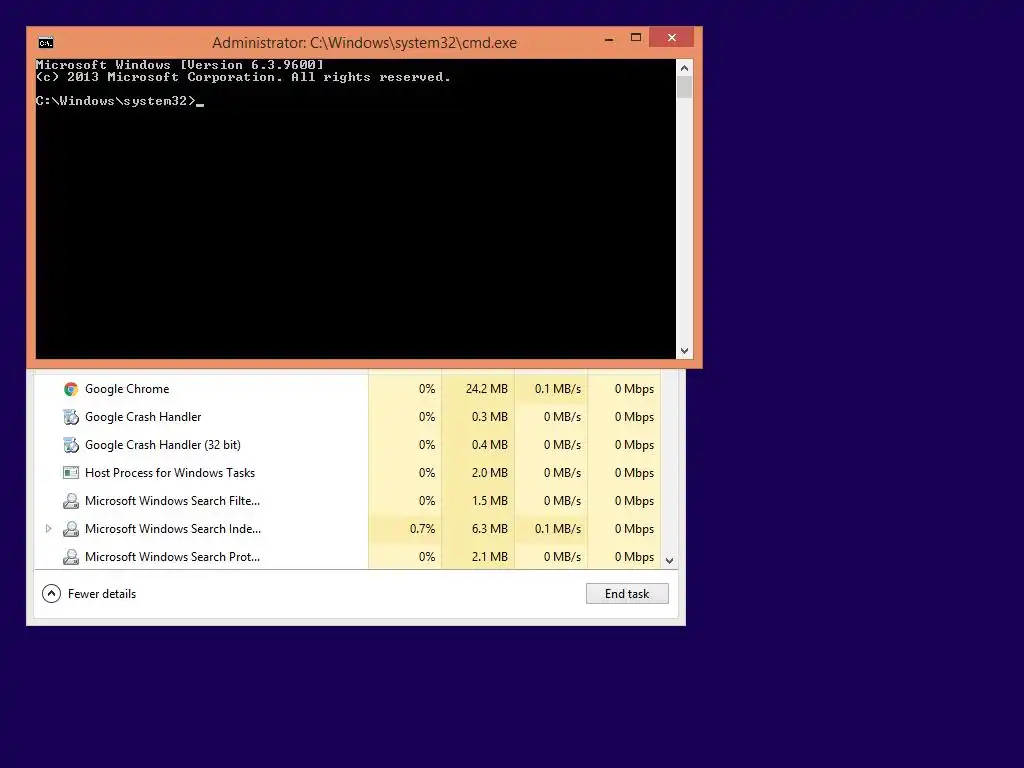Image resolution: width=1024 pixels, height=768 pixels.
Task: Maximize the command prompt window
Action: (636, 38)
